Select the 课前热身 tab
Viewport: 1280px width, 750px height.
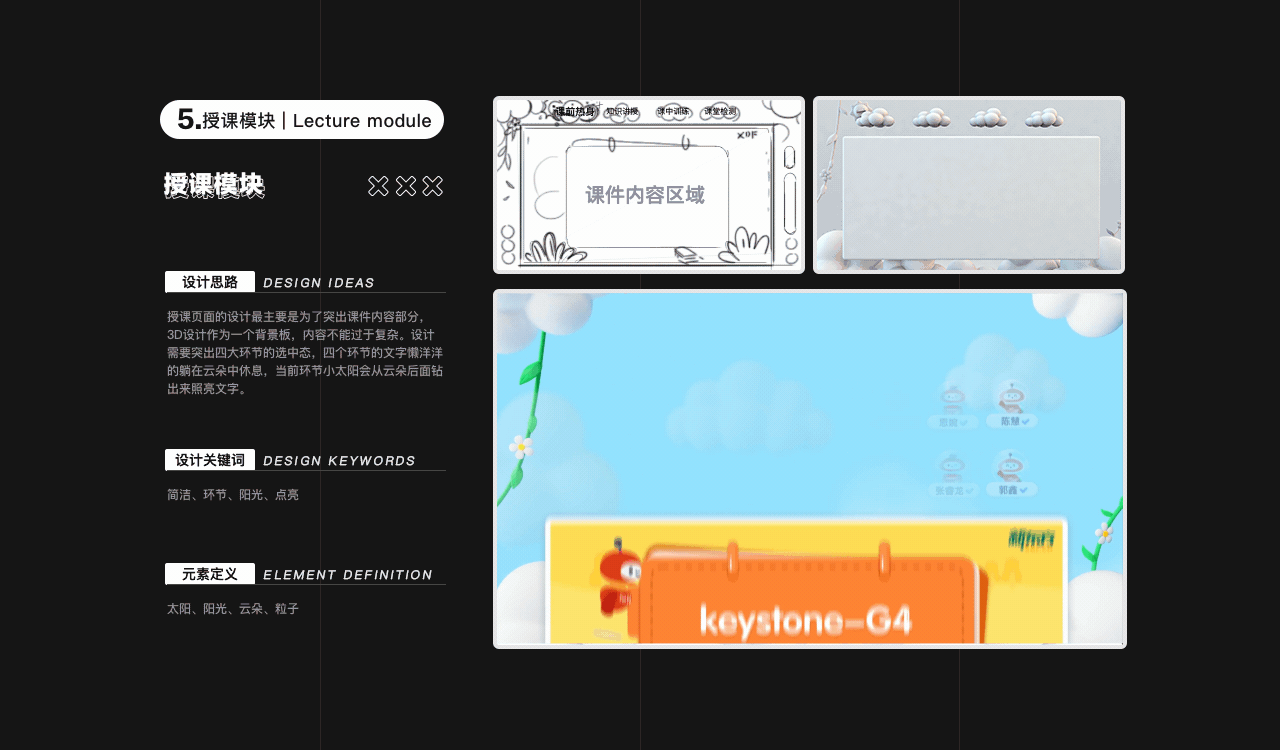point(575,111)
